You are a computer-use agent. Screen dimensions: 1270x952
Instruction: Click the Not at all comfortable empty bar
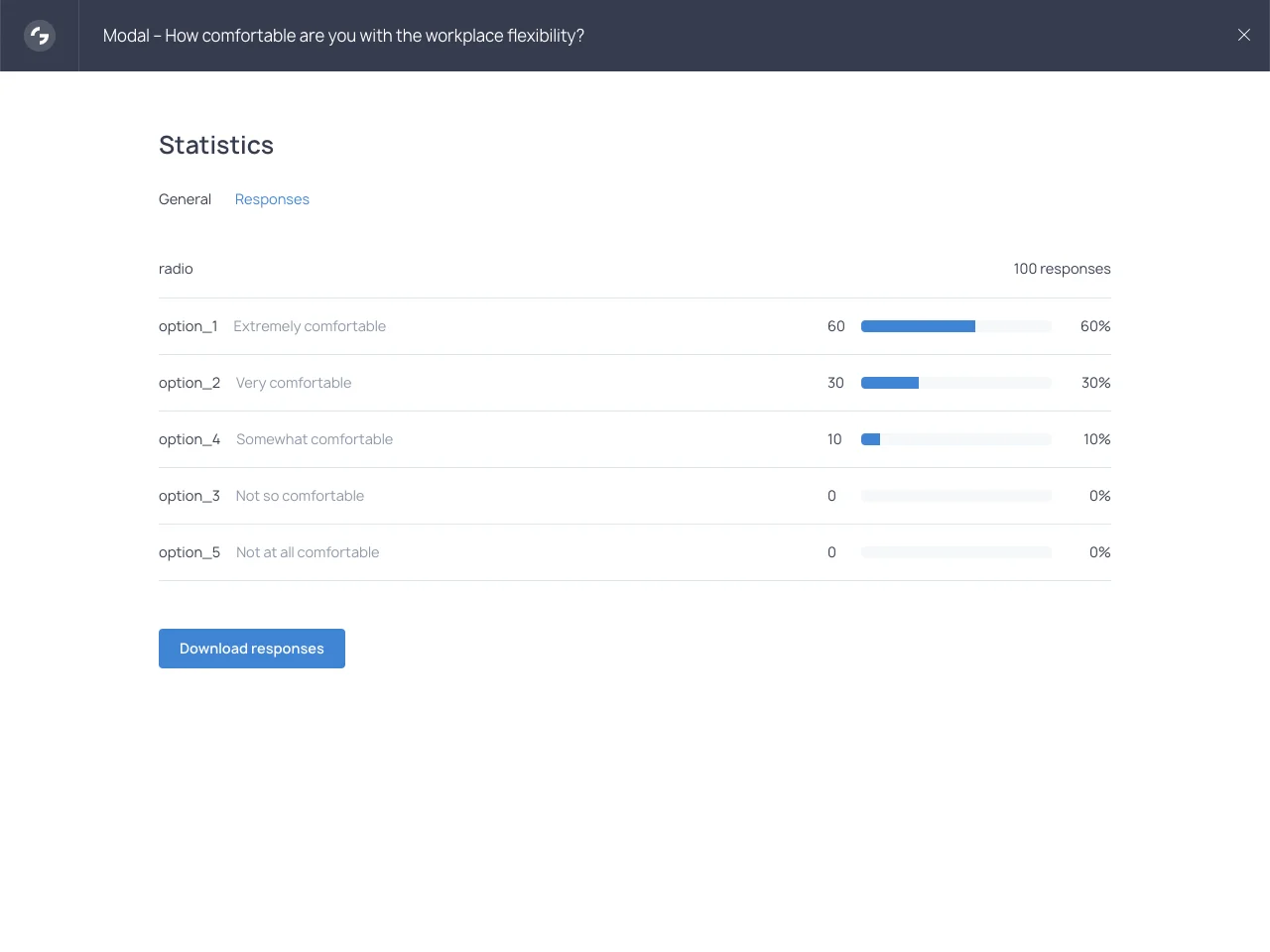tap(956, 552)
